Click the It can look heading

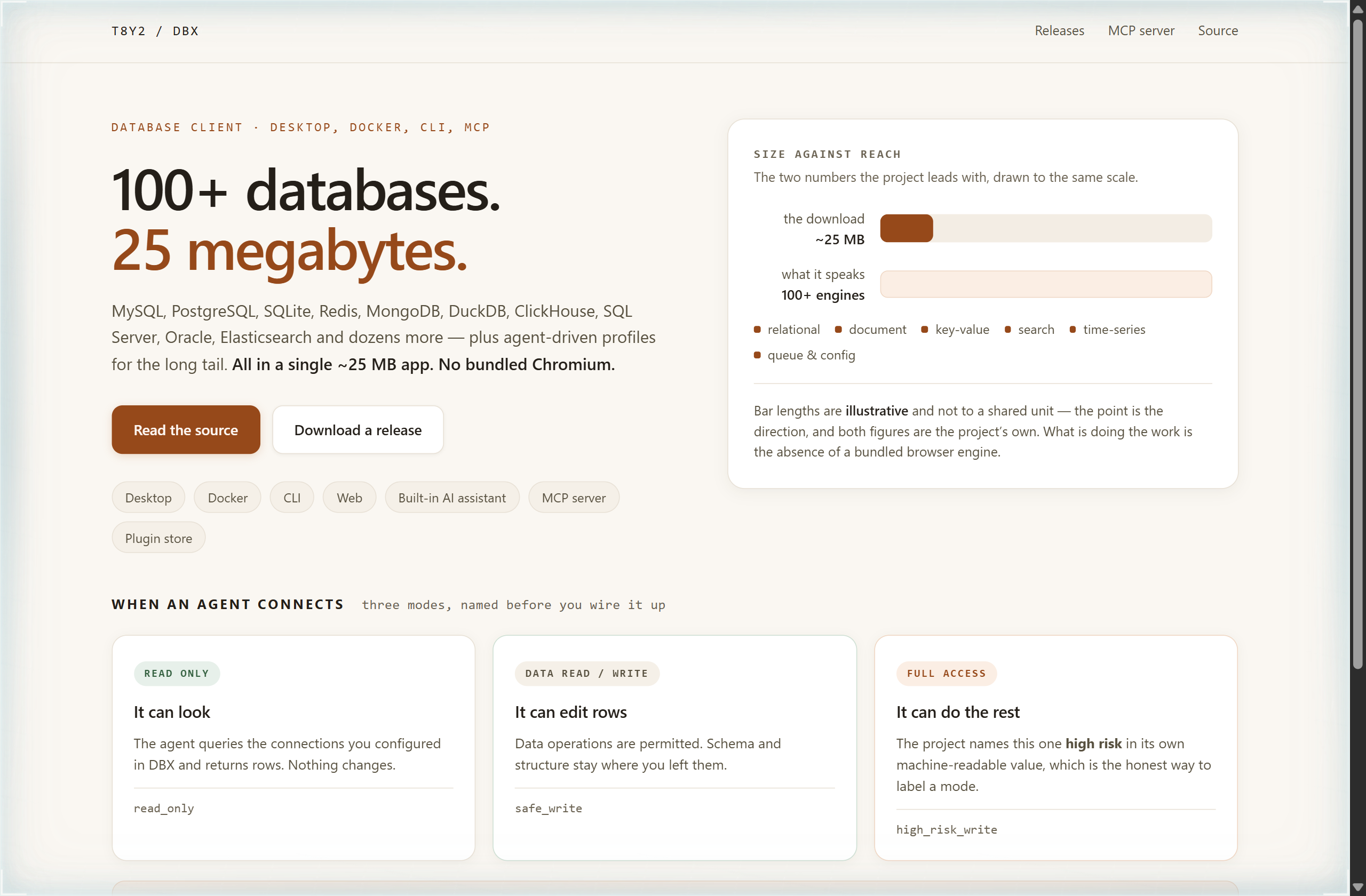pyautogui.click(x=172, y=712)
